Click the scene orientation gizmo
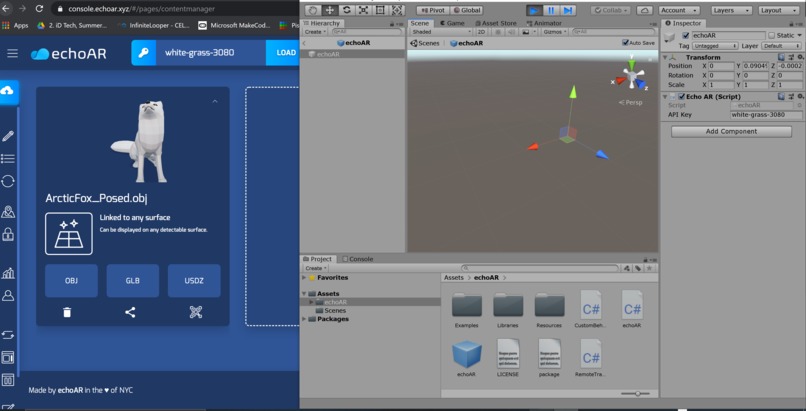The height and width of the screenshot is (411, 806). click(632, 77)
